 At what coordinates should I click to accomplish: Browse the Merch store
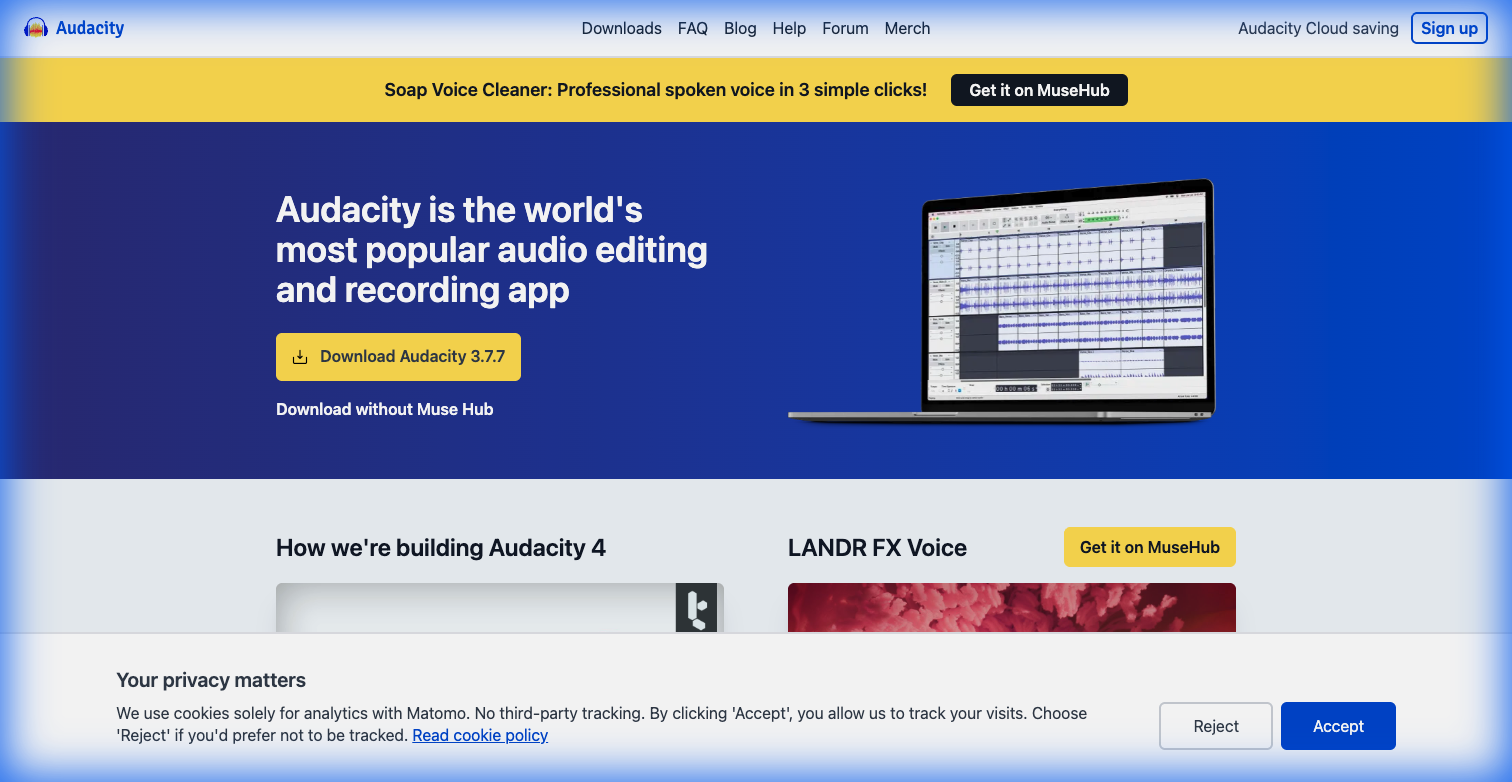(x=907, y=28)
